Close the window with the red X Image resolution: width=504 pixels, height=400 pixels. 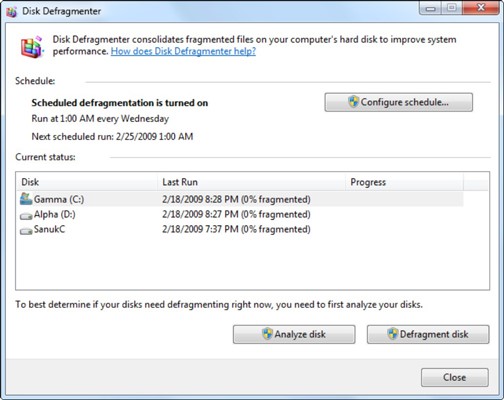[x=481, y=8]
